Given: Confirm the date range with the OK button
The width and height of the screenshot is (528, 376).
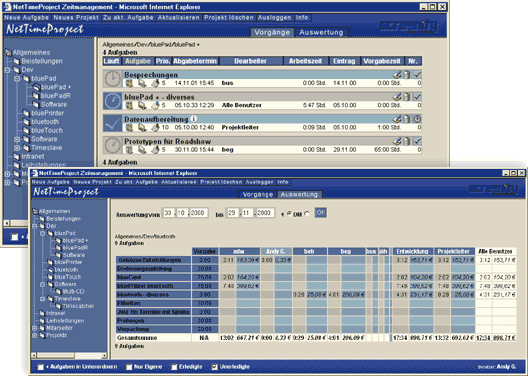Looking at the screenshot, I should 321,212.
